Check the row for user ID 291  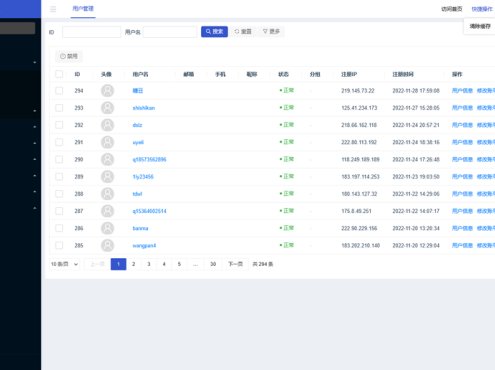[x=59, y=142]
